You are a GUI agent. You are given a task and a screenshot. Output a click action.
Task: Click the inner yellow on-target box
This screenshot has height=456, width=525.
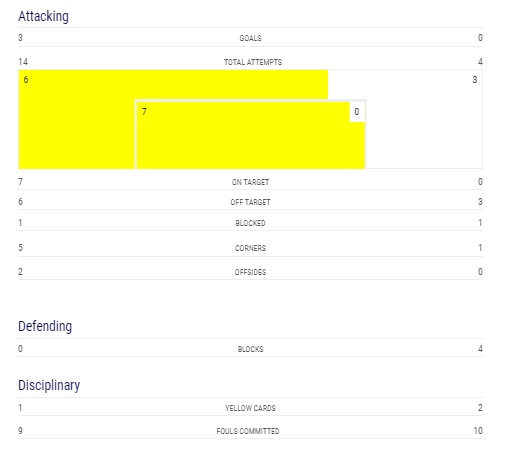coord(250,135)
